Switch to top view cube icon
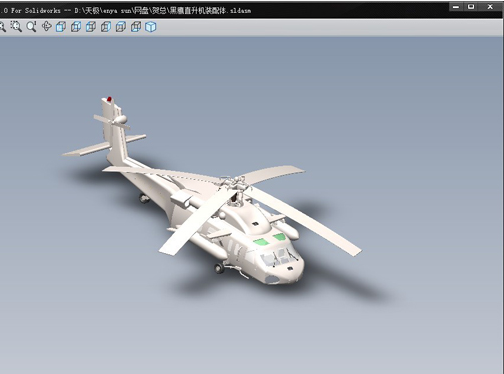 pos(121,27)
